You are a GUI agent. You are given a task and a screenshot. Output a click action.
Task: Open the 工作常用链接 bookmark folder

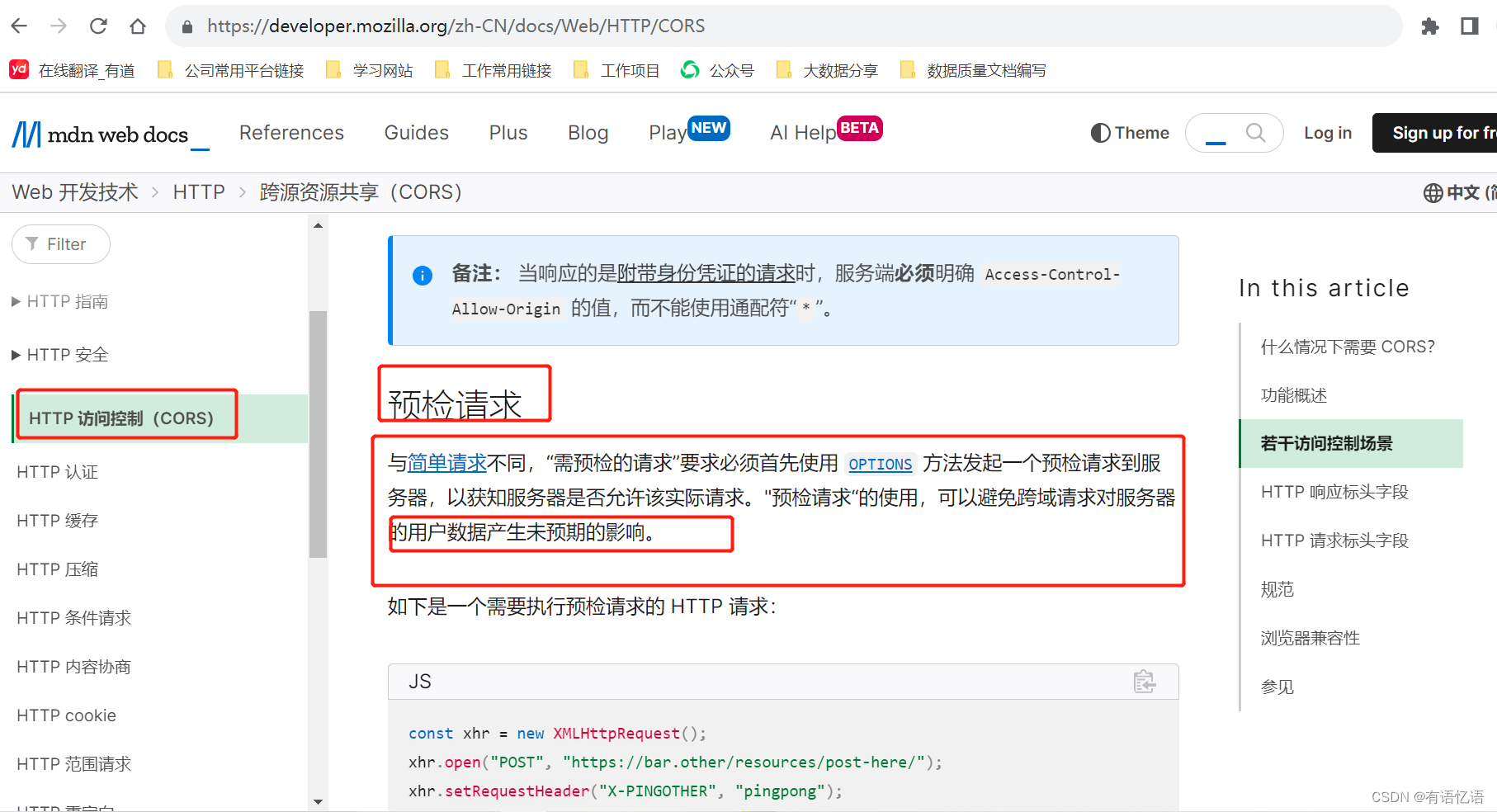click(493, 70)
